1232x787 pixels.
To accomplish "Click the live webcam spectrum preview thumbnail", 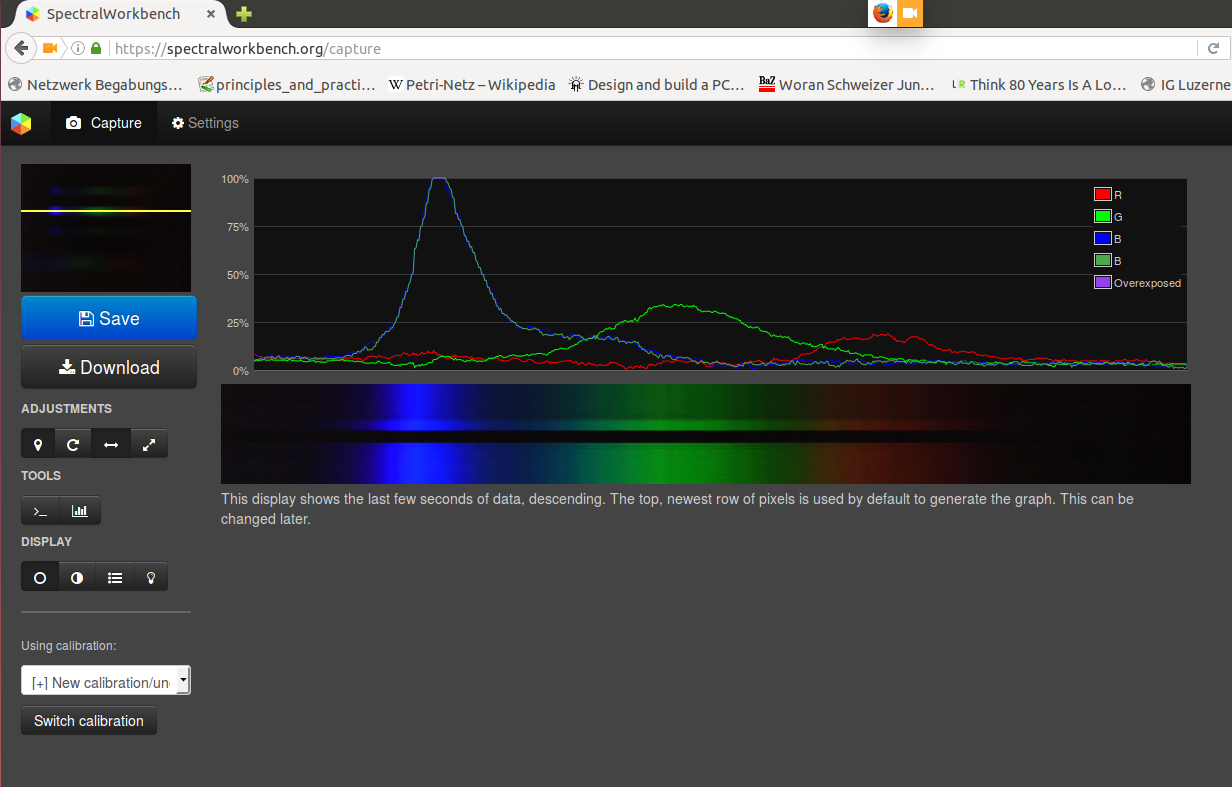I will point(105,227).
